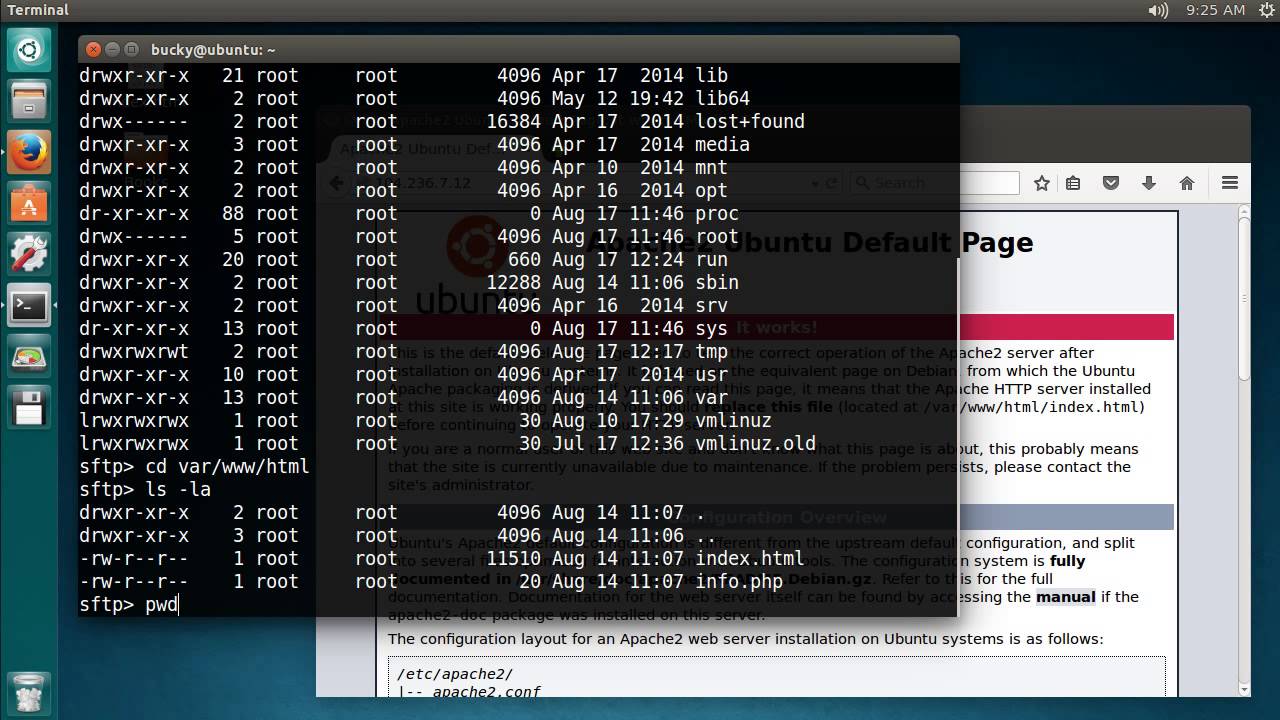
Task: Click the 'pwd' prompt line in terminal
Action: pos(128,604)
